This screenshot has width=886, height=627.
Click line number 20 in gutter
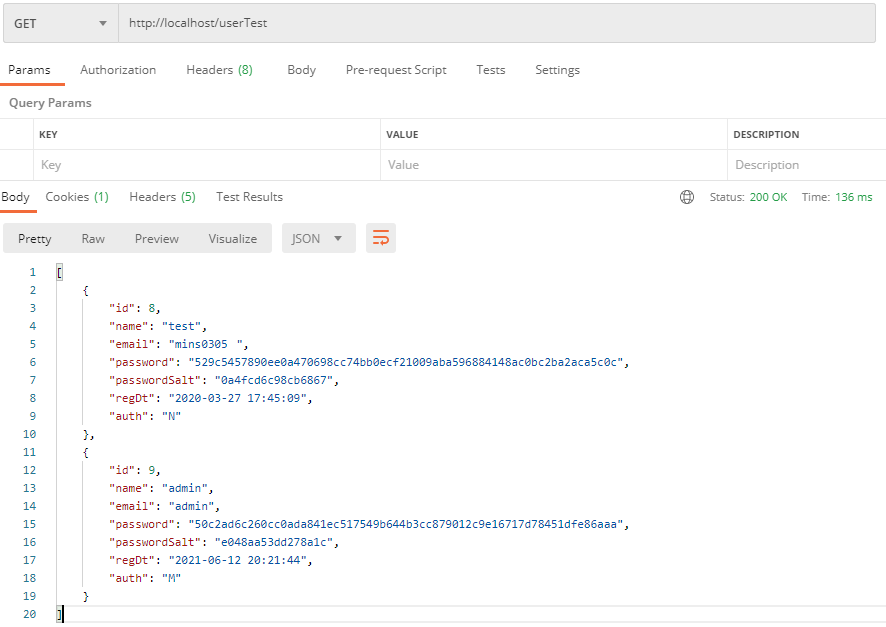(29, 615)
